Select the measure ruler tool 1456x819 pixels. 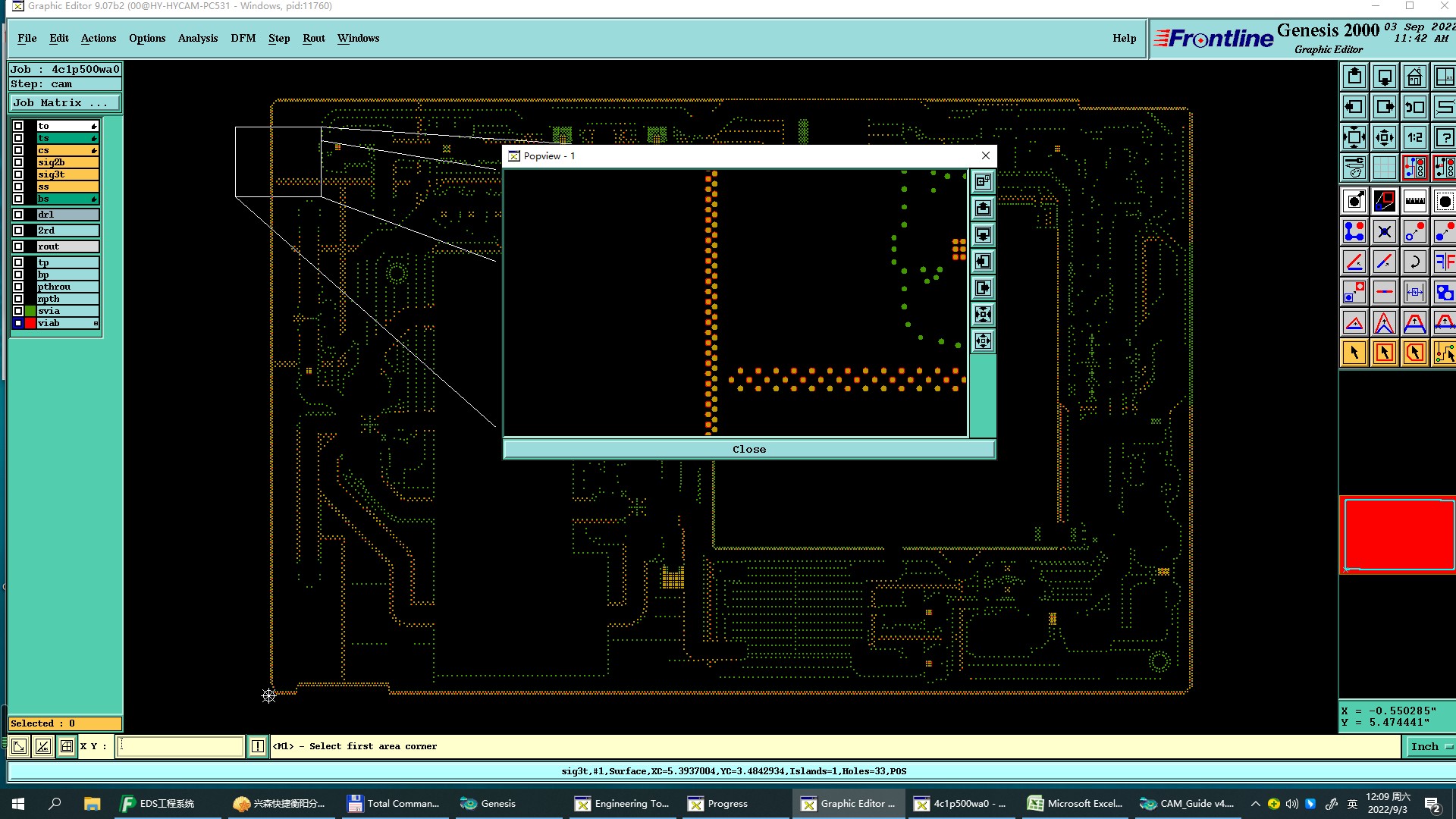[1414, 201]
